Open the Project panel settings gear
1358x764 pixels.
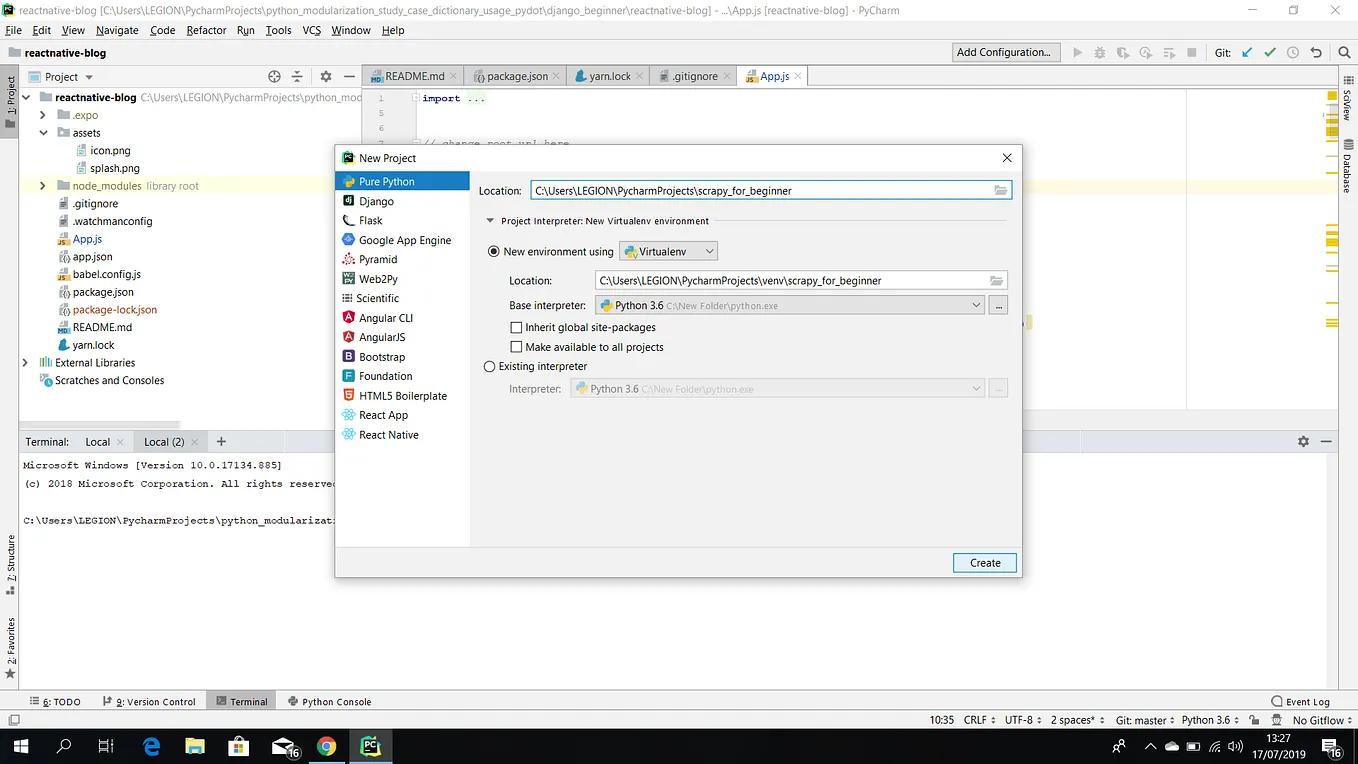tap(325, 76)
